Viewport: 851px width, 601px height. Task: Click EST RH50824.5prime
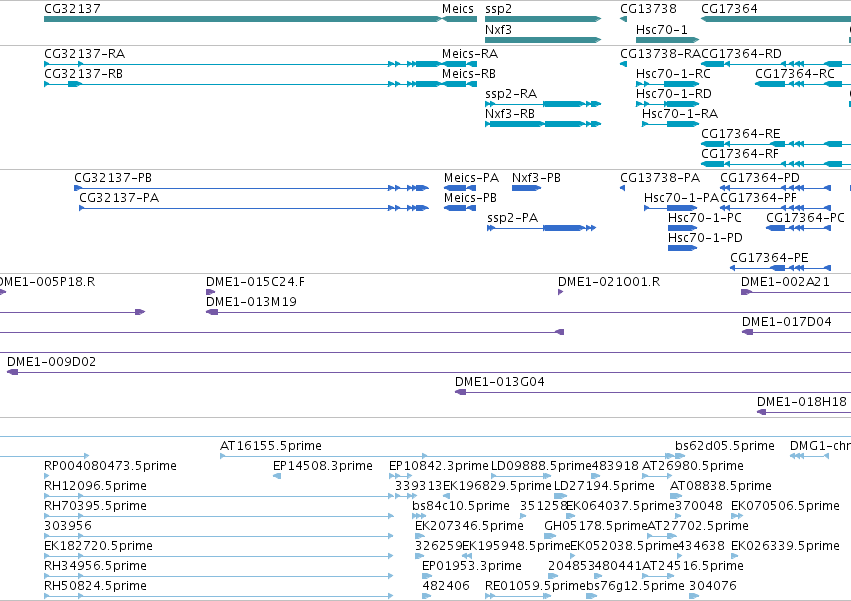click(95, 586)
